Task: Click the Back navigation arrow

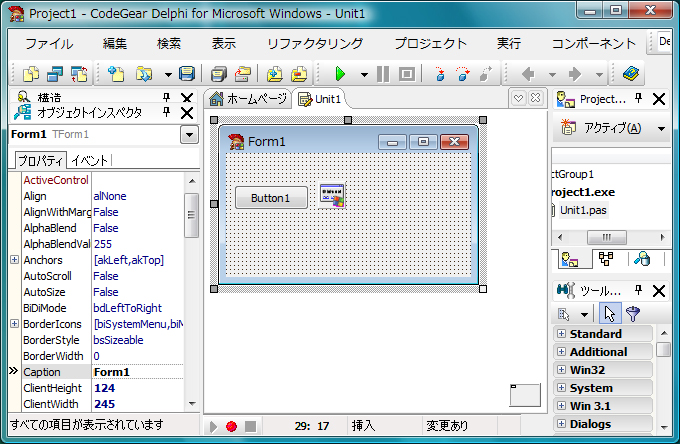Action: coord(528,74)
